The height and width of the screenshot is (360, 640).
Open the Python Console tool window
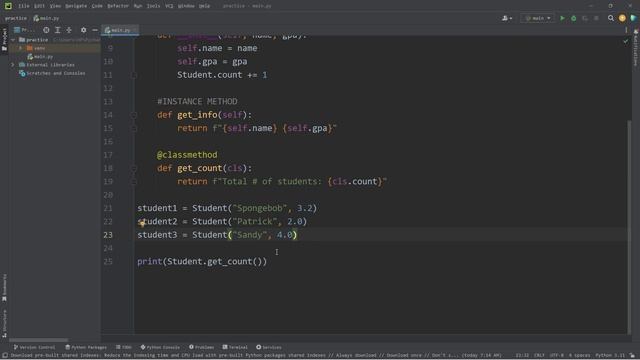click(160, 347)
